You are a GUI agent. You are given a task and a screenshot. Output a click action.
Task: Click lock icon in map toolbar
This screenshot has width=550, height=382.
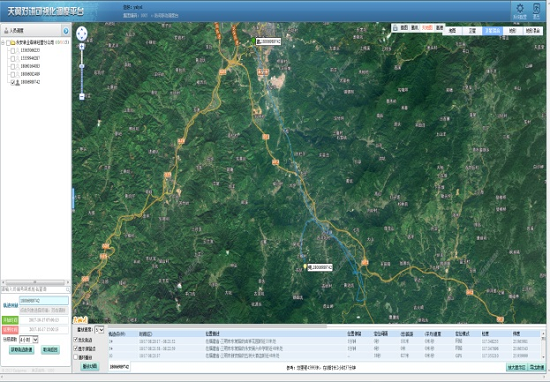tap(395, 28)
